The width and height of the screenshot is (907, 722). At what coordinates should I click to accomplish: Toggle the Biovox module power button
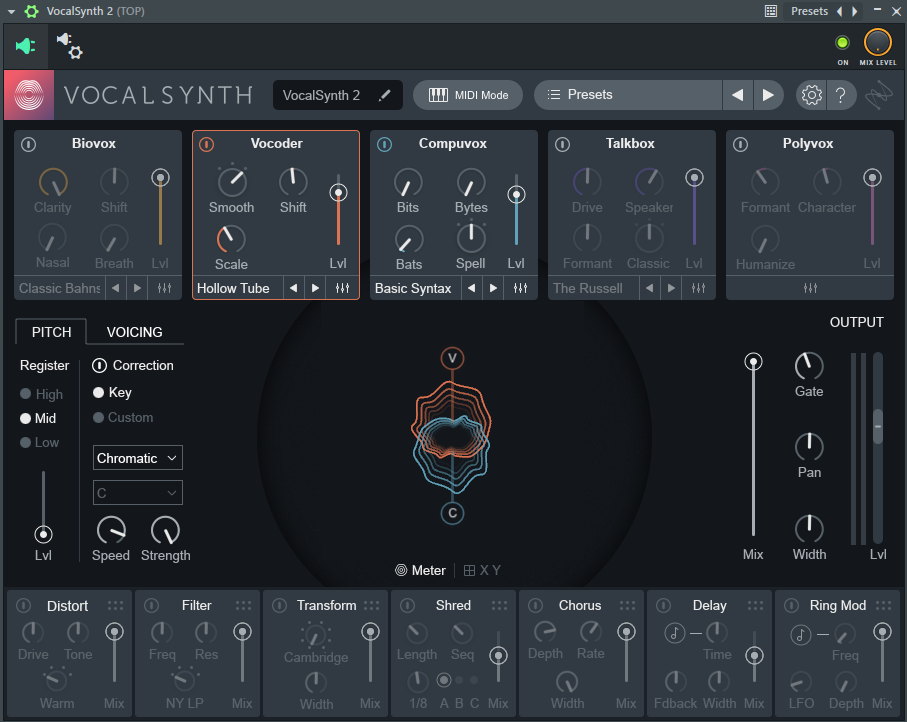[x=28, y=144]
